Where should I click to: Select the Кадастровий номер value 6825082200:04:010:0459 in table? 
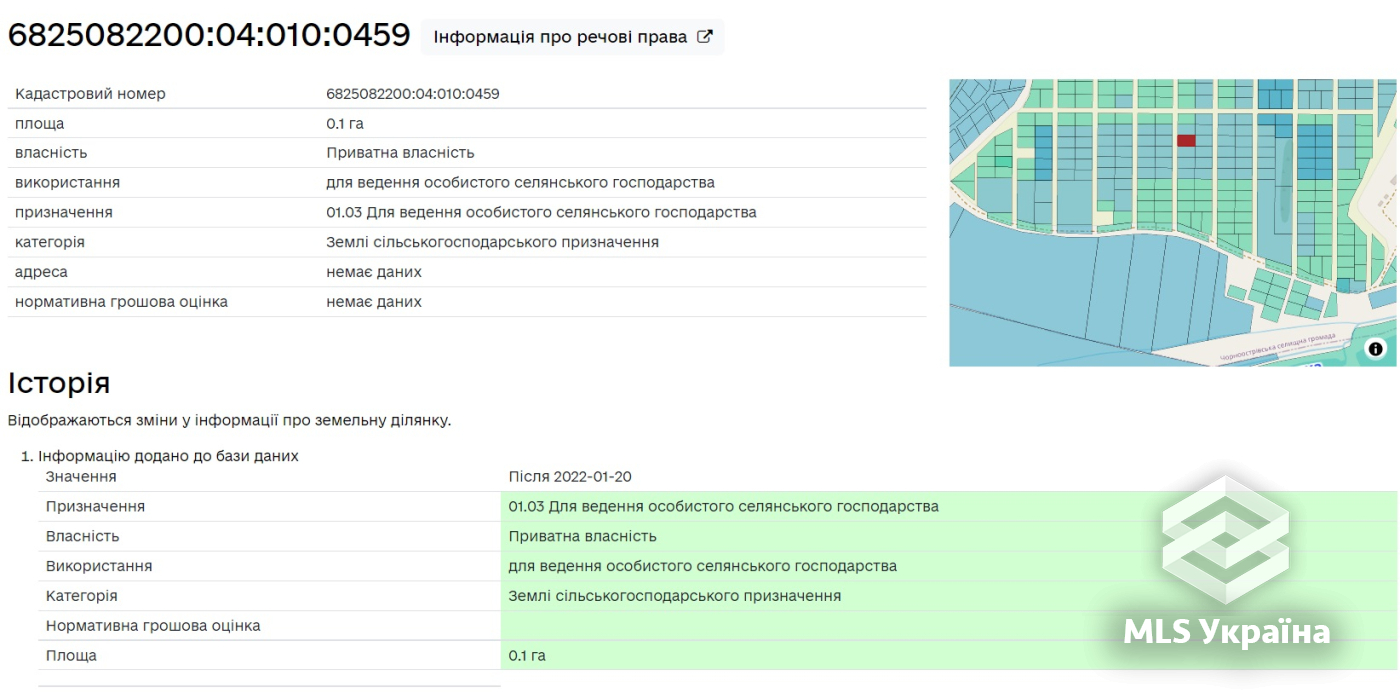tap(413, 94)
